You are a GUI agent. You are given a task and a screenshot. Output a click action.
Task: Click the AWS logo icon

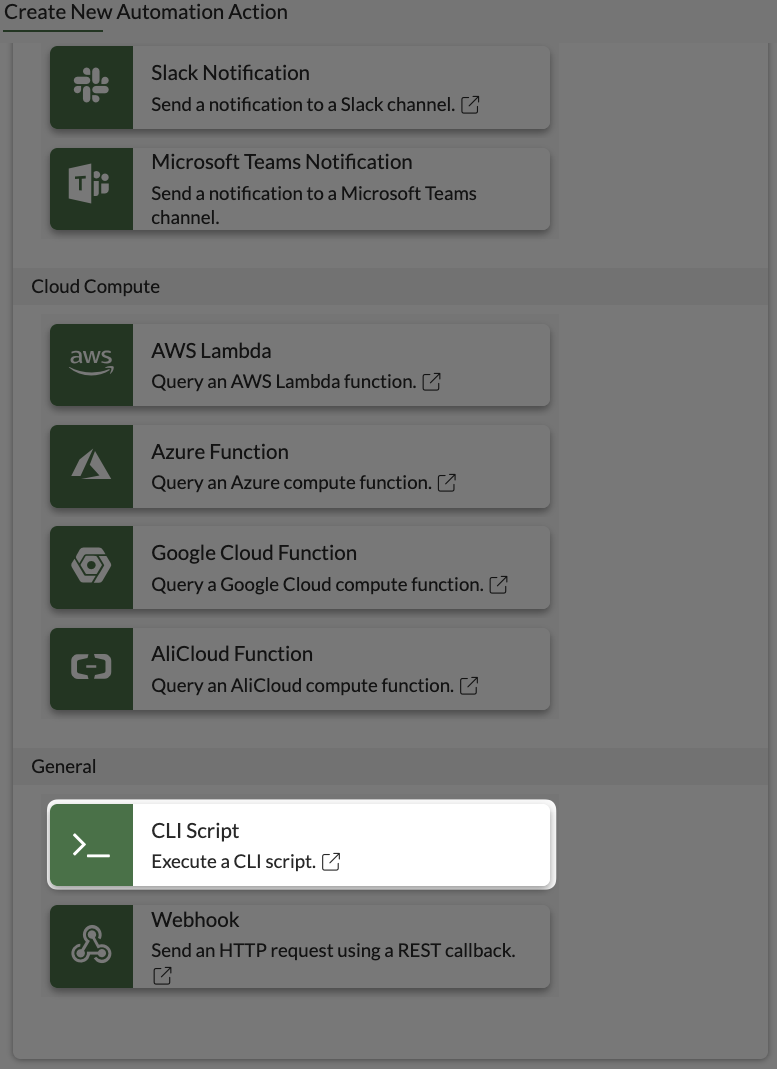(x=91, y=362)
